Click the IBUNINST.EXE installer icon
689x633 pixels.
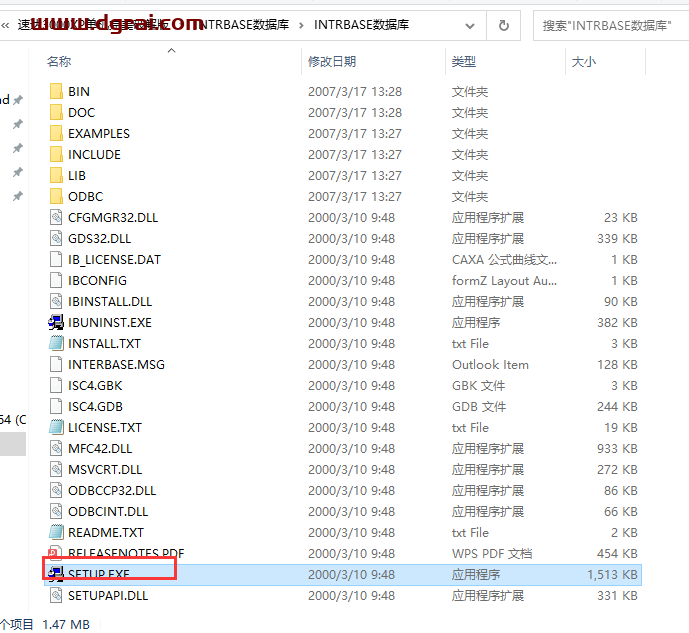click(x=56, y=322)
